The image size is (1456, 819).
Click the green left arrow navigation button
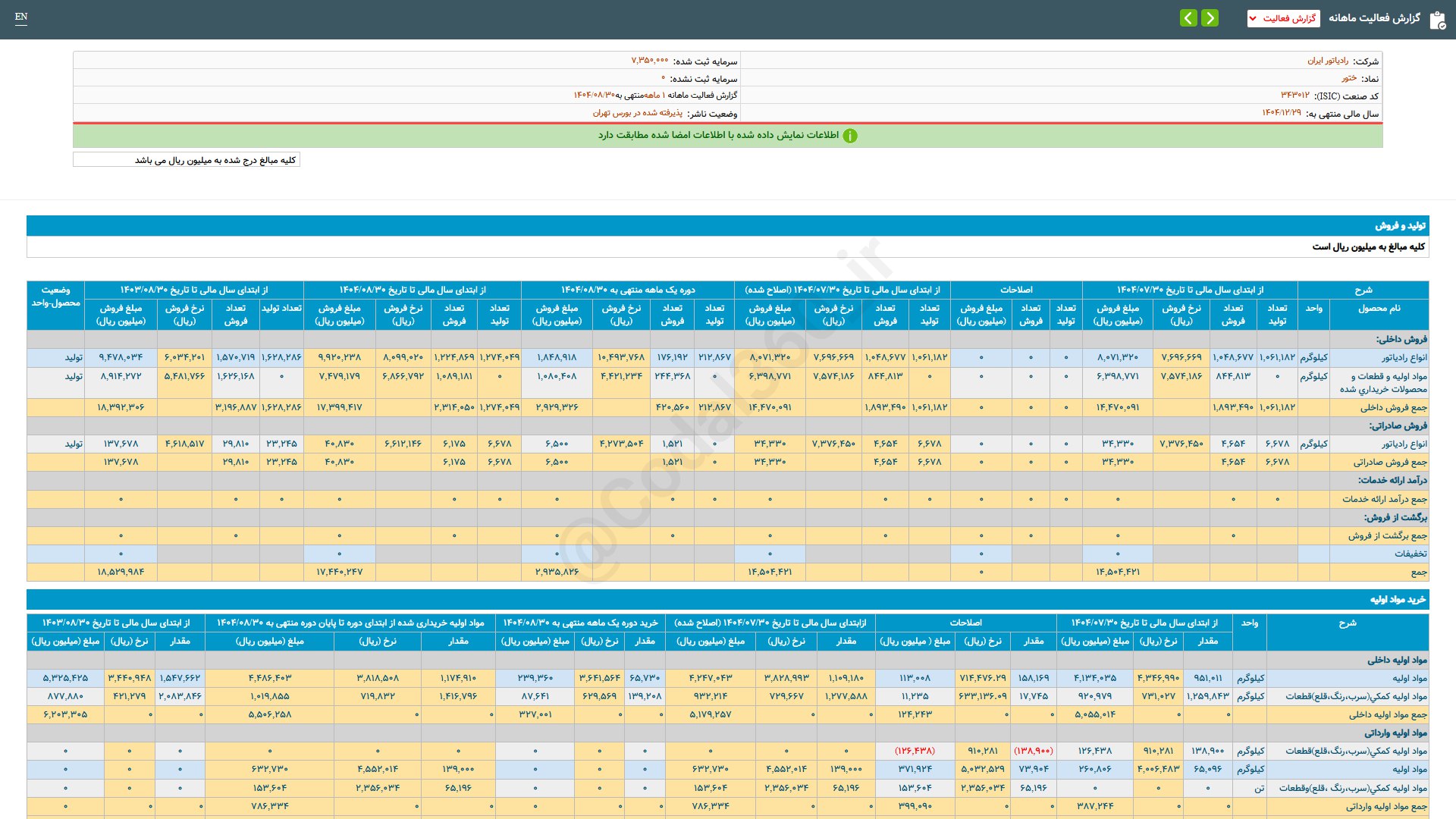coord(1188,18)
